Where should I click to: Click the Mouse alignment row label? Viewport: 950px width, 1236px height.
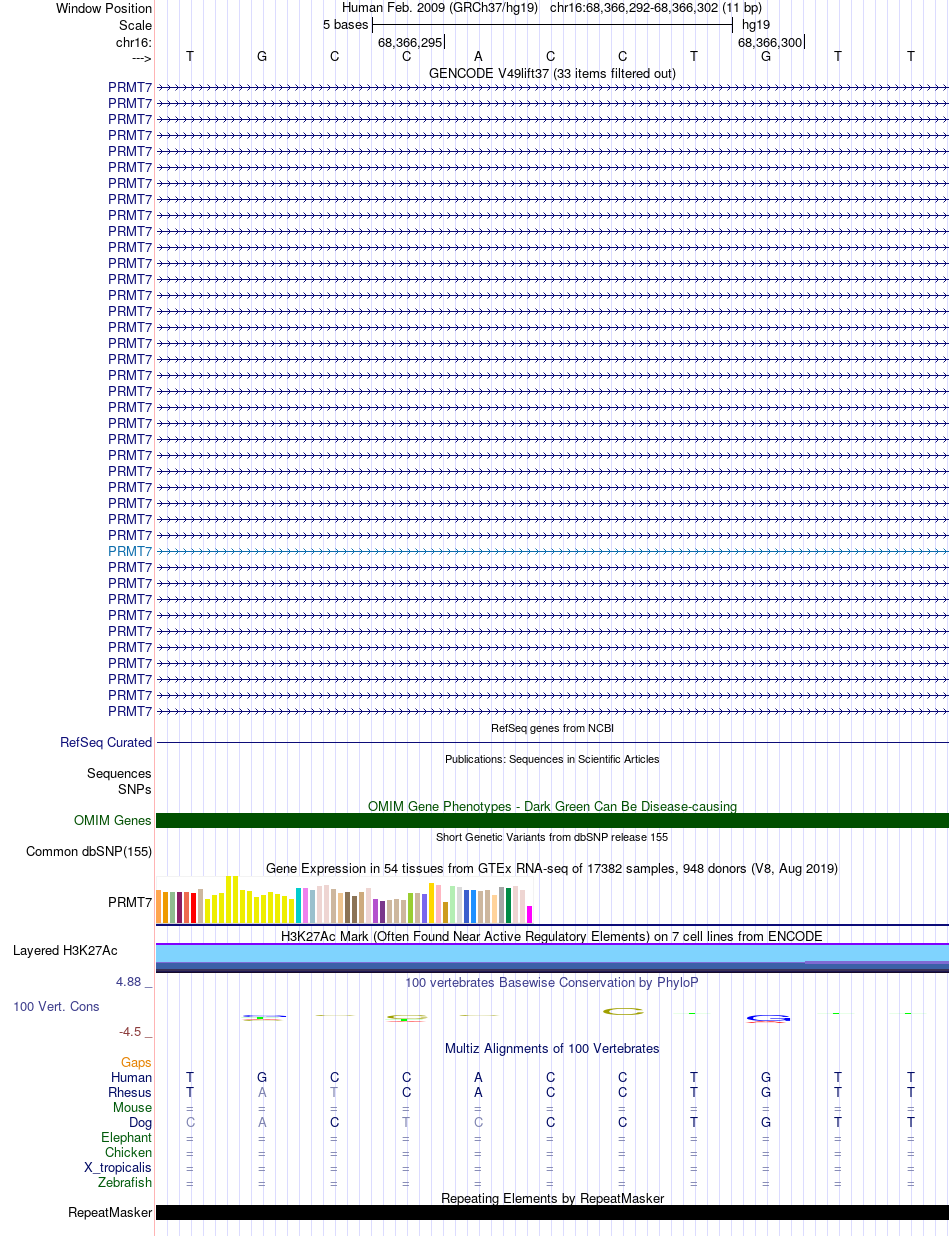pos(133,1108)
